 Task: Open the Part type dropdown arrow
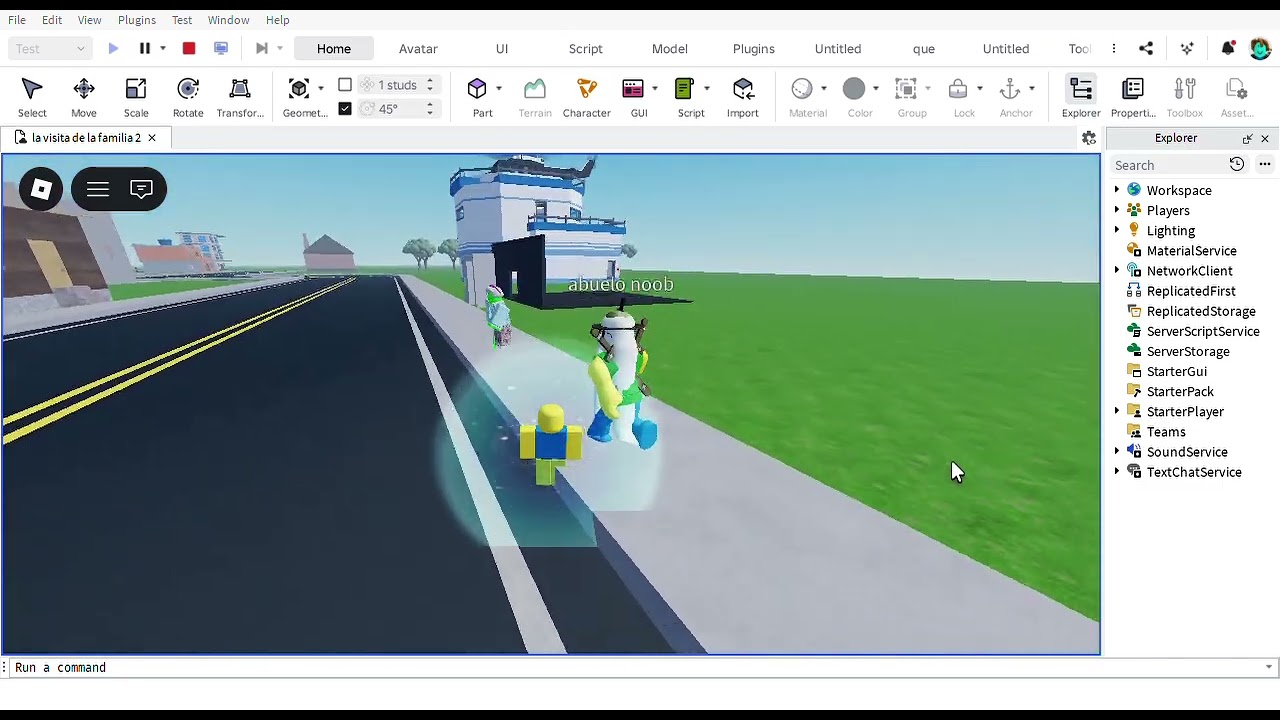pyautogui.click(x=499, y=89)
